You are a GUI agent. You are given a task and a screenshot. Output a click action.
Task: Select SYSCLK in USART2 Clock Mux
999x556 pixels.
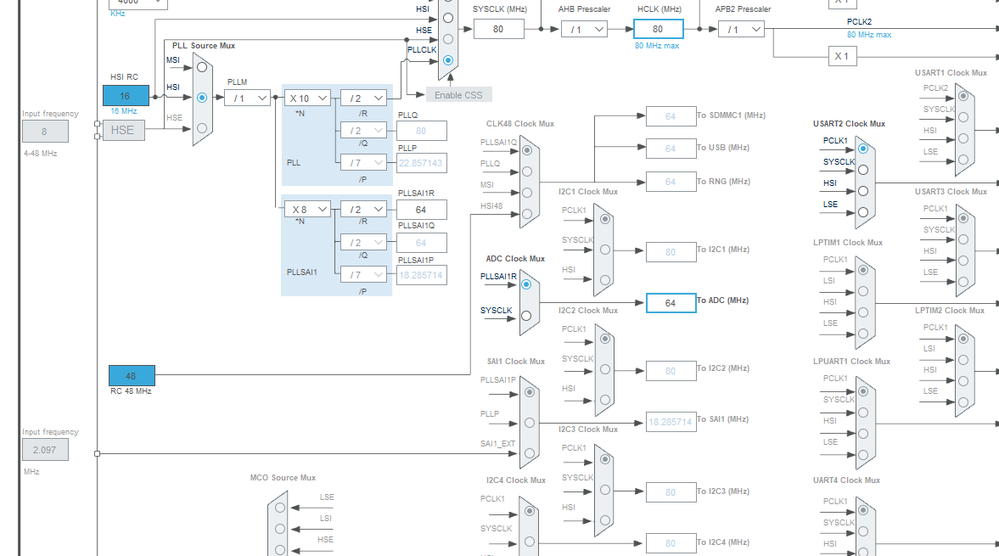coord(863,169)
